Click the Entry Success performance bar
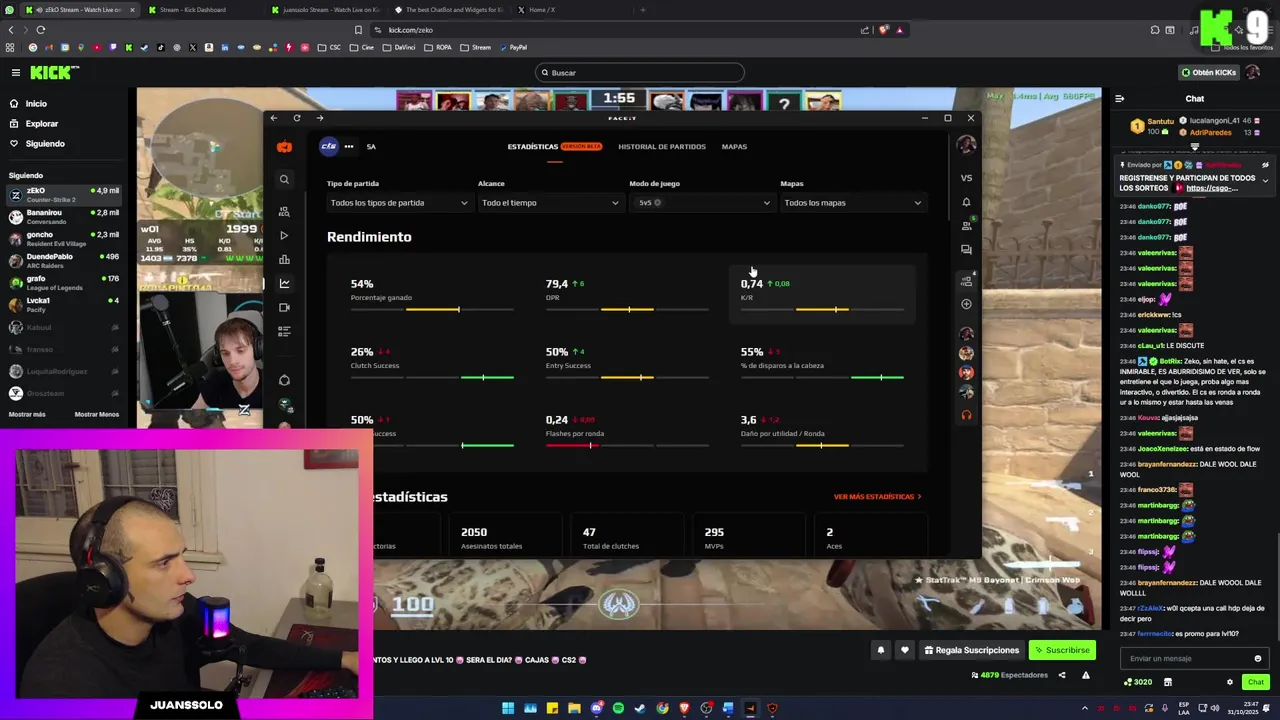The image size is (1280, 720). tap(627, 378)
